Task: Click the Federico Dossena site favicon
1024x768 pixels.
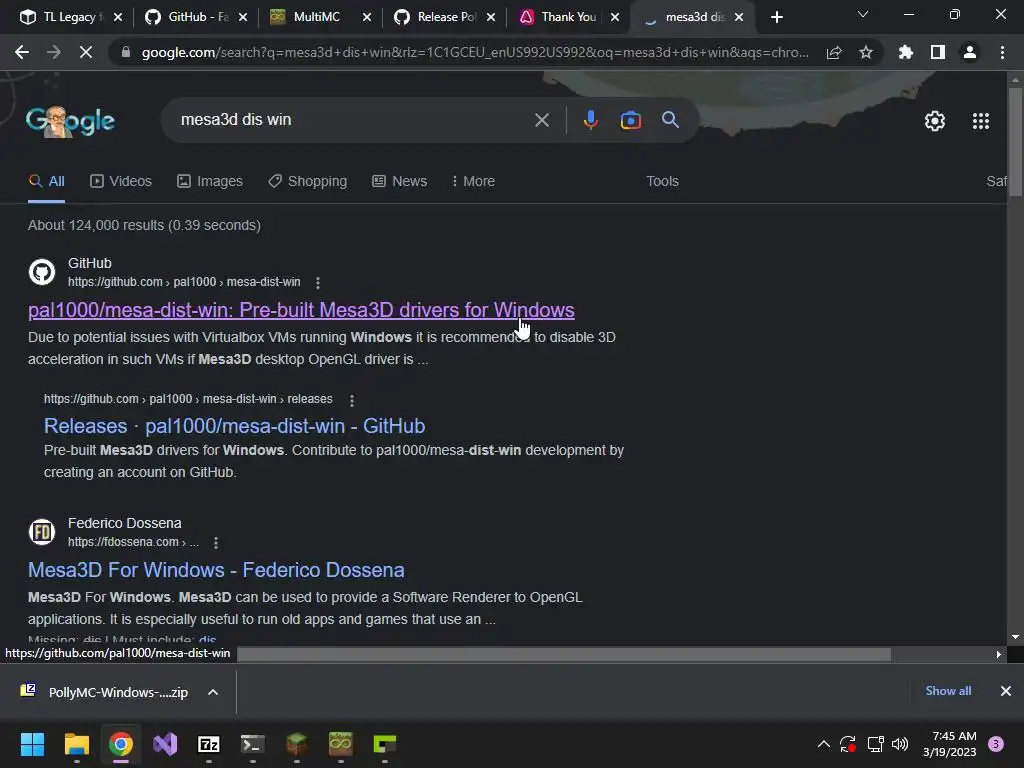Action: pyautogui.click(x=42, y=532)
